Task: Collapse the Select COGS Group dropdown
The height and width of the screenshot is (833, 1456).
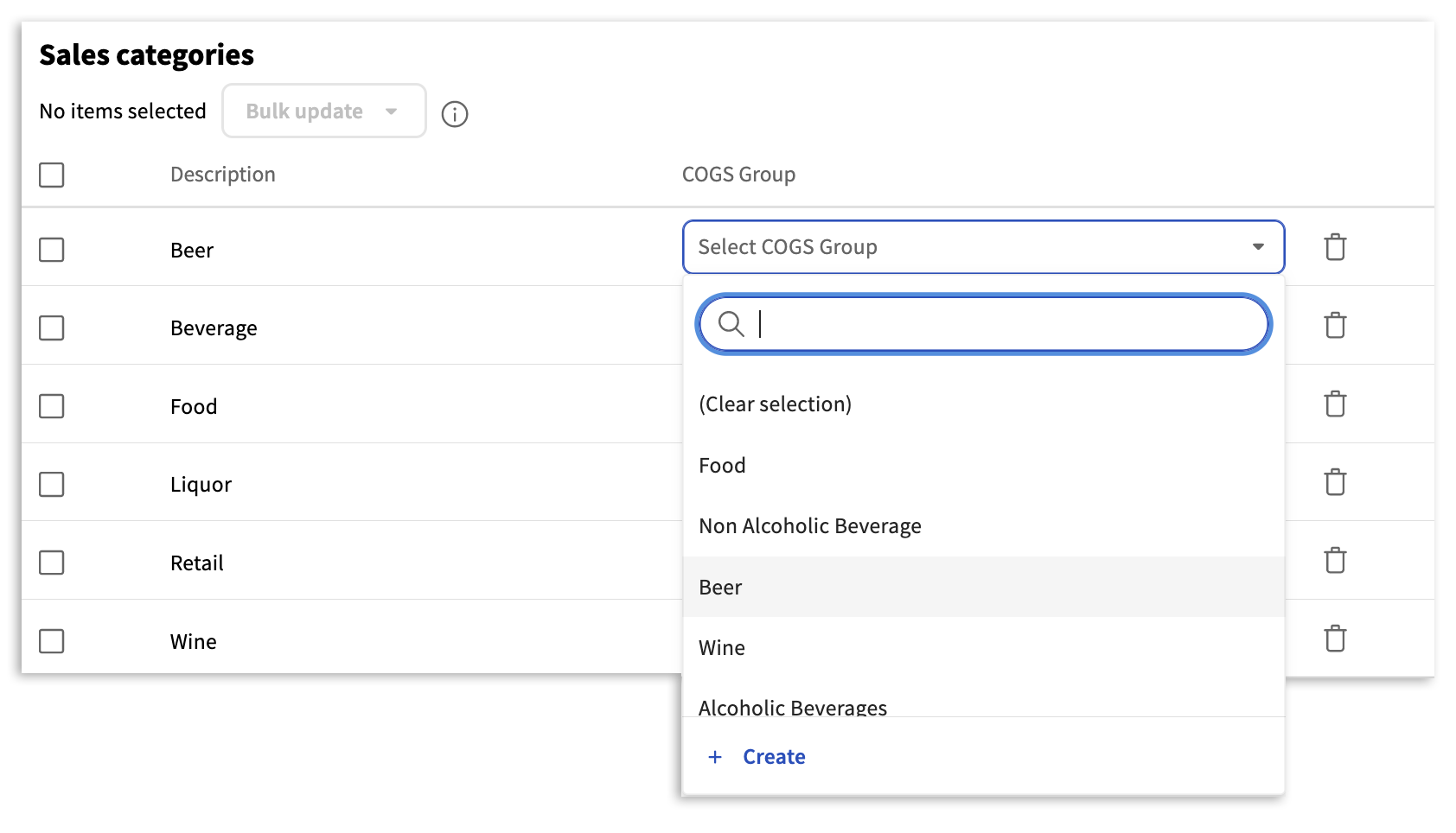Action: (1258, 247)
